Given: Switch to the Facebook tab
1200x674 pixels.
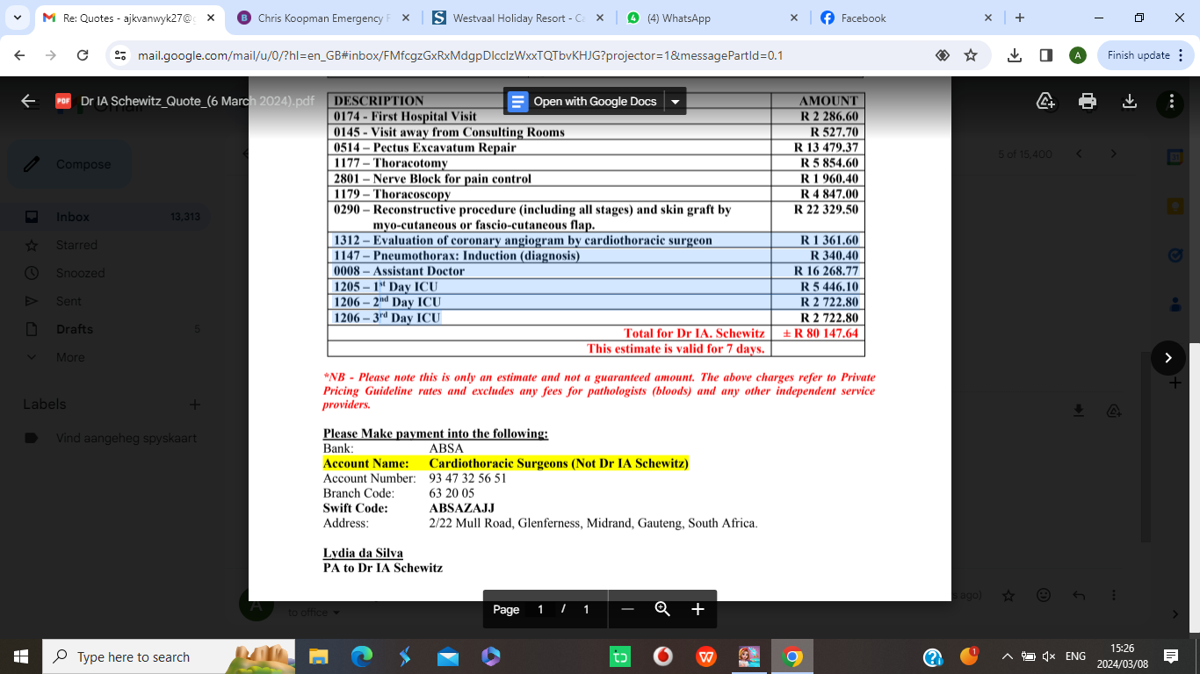Looking at the screenshot, I should [907, 18].
